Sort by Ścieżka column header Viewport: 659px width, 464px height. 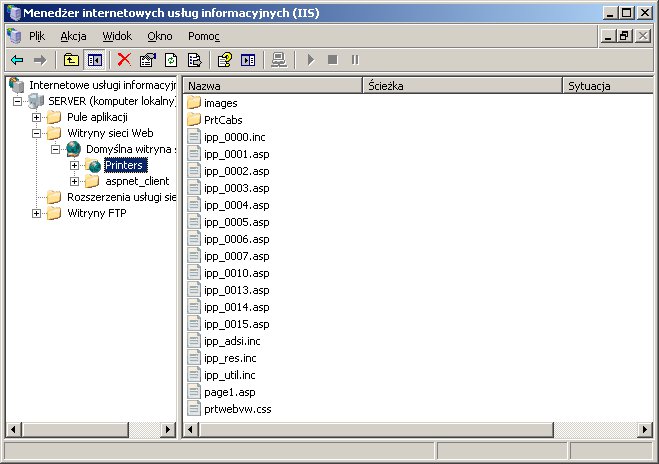[x=462, y=86]
